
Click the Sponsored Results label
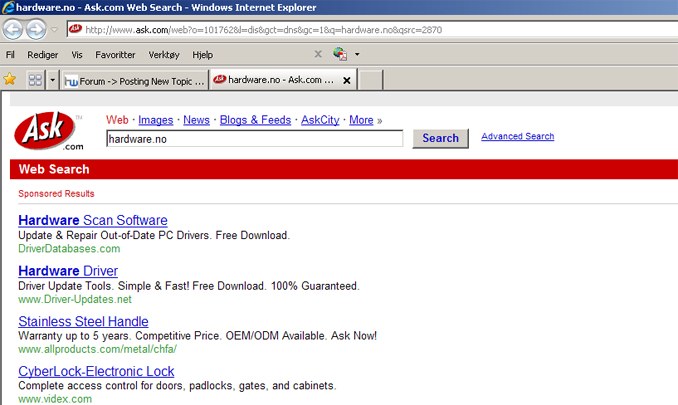tap(56, 194)
